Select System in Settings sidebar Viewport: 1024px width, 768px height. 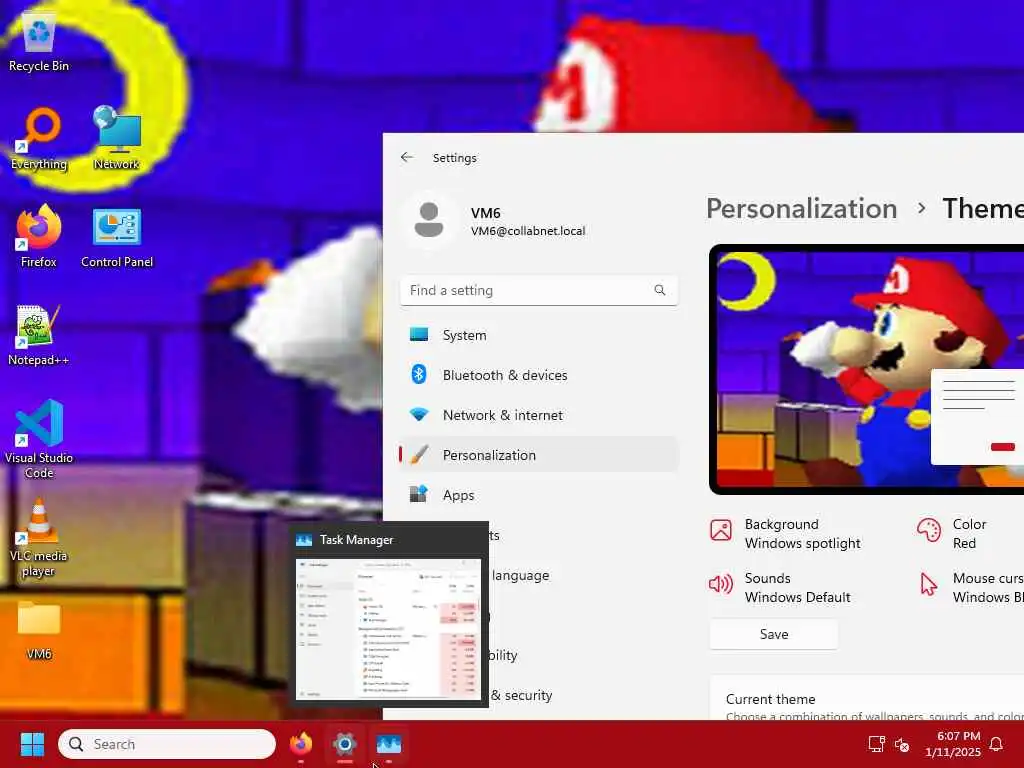pos(539,335)
